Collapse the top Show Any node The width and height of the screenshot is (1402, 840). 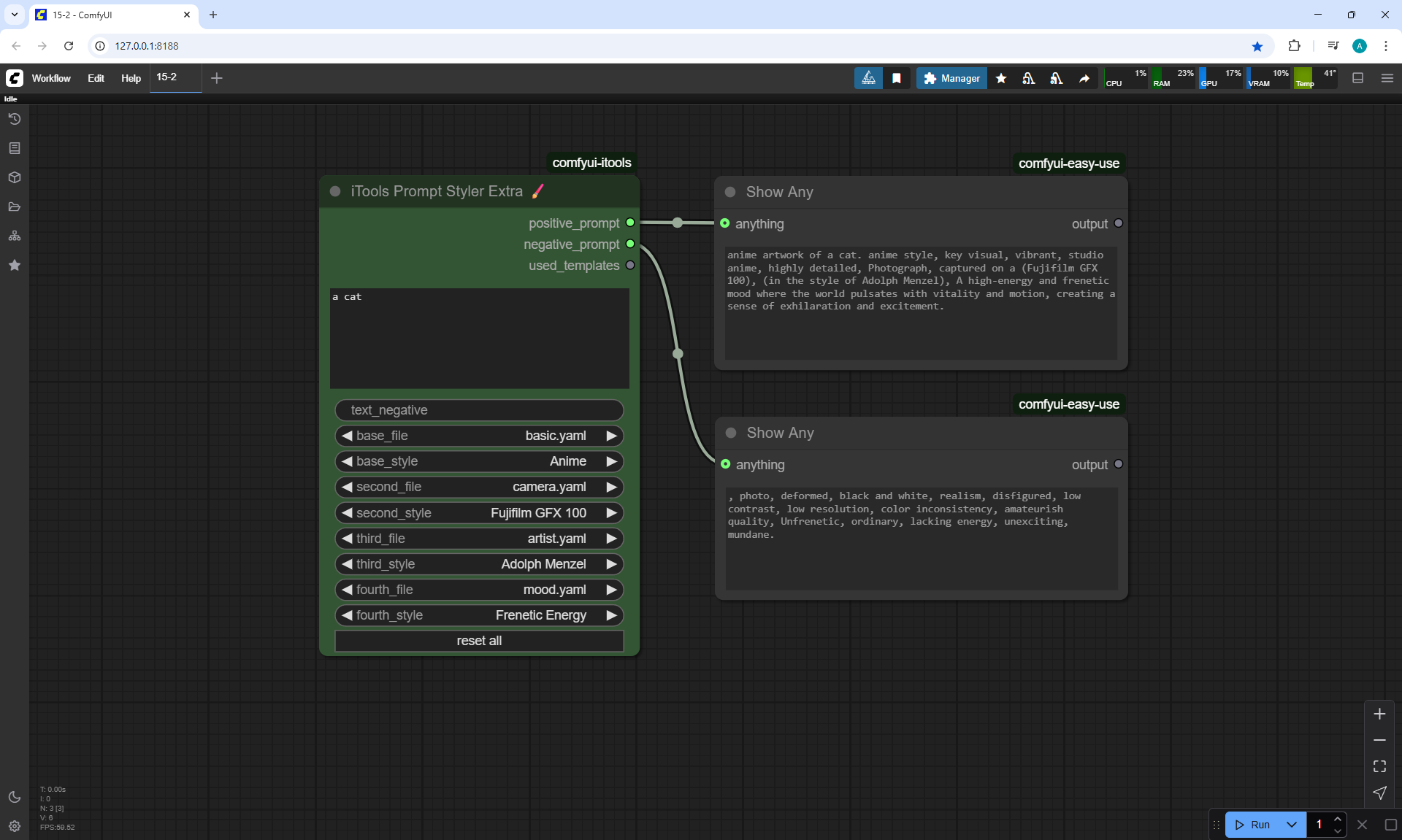click(x=730, y=192)
